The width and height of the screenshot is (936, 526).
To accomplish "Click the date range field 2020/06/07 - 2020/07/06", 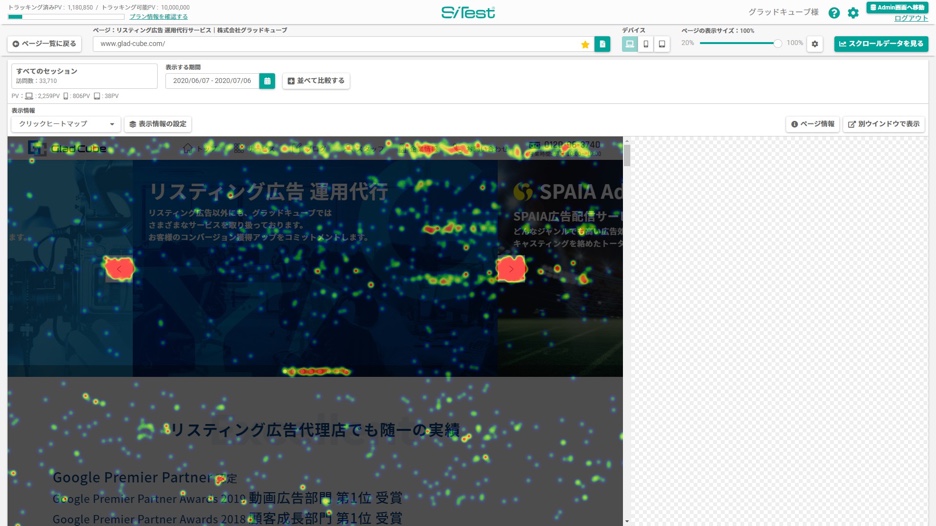I will (x=212, y=81).
